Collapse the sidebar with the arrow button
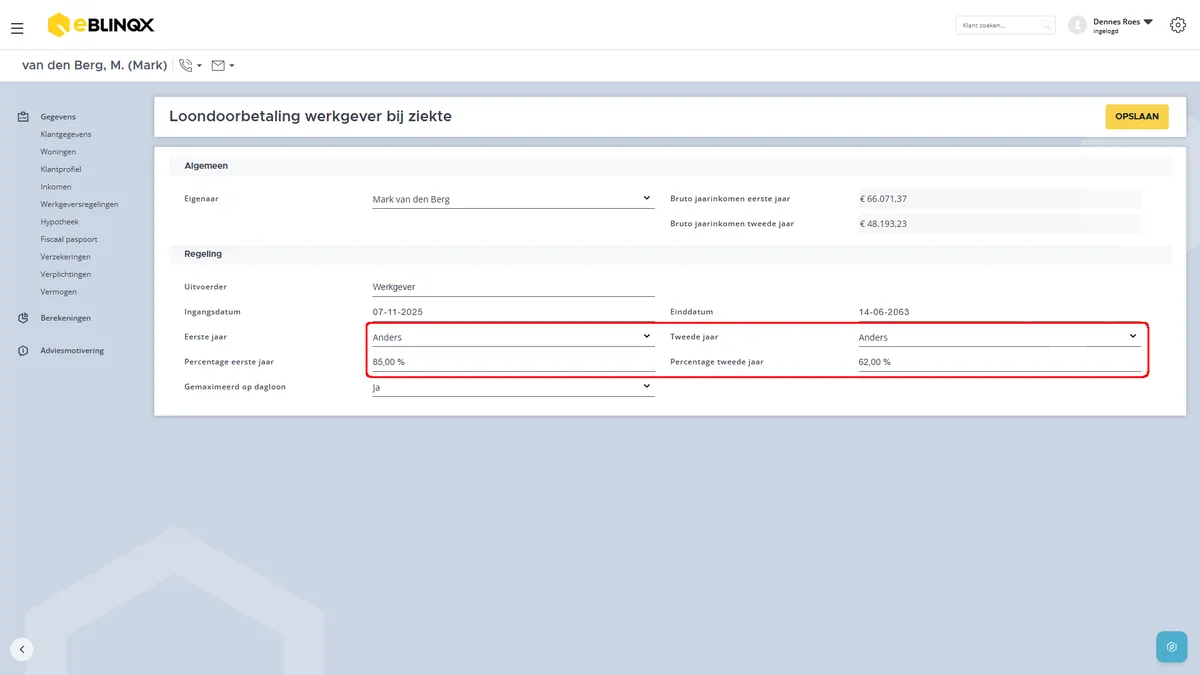The height and width of the screenshot is (675, 1200). [22, 649]
